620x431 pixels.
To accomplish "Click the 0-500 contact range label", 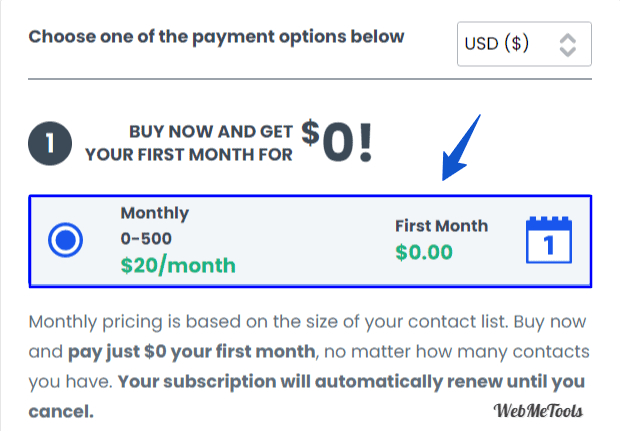I will click(x=146, y=238).
